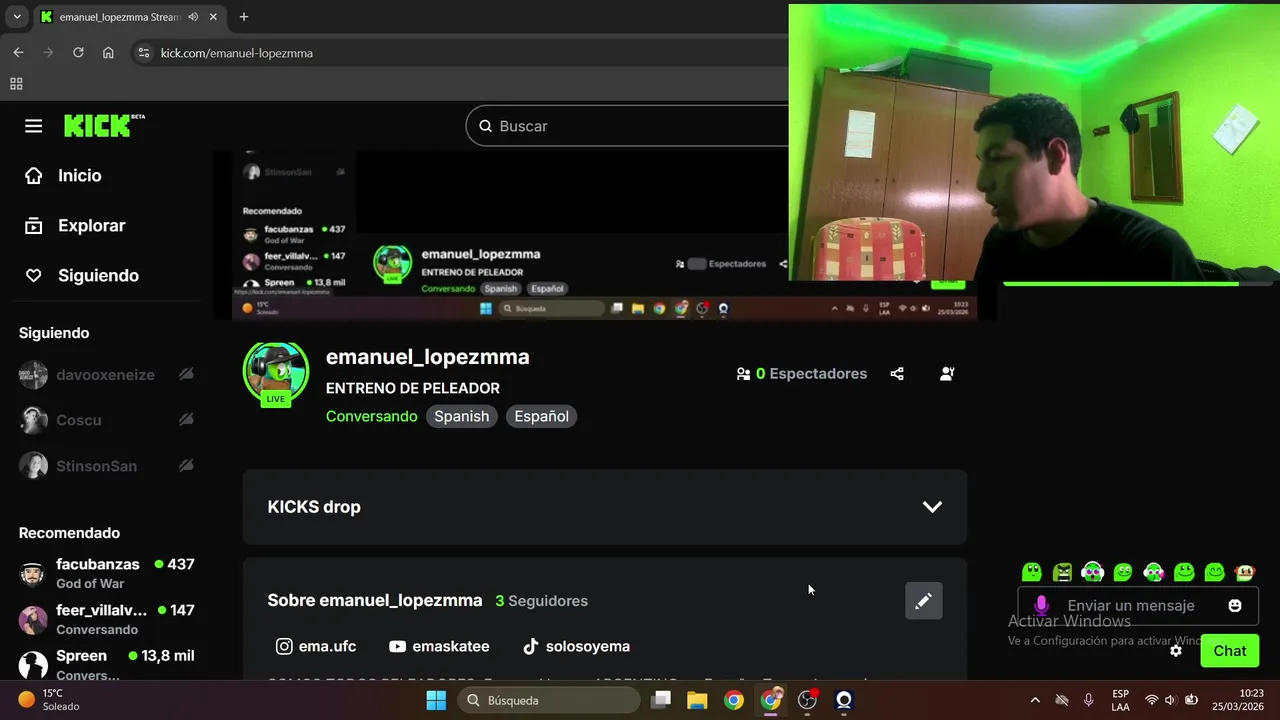Image resolution: width=1280 pixels, height=720 pixels.
Task: Open feer_villalv recommended channel
Action: pos(107,619)
